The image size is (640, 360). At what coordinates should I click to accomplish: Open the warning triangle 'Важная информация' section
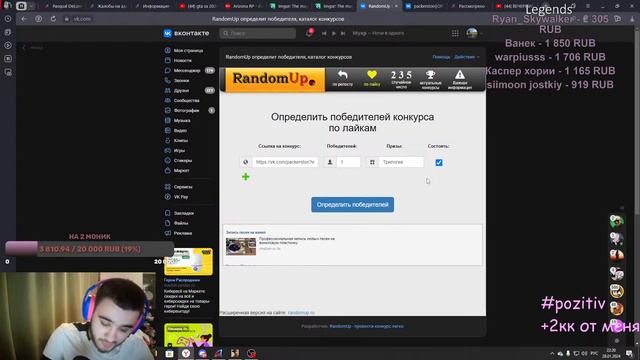460,79
